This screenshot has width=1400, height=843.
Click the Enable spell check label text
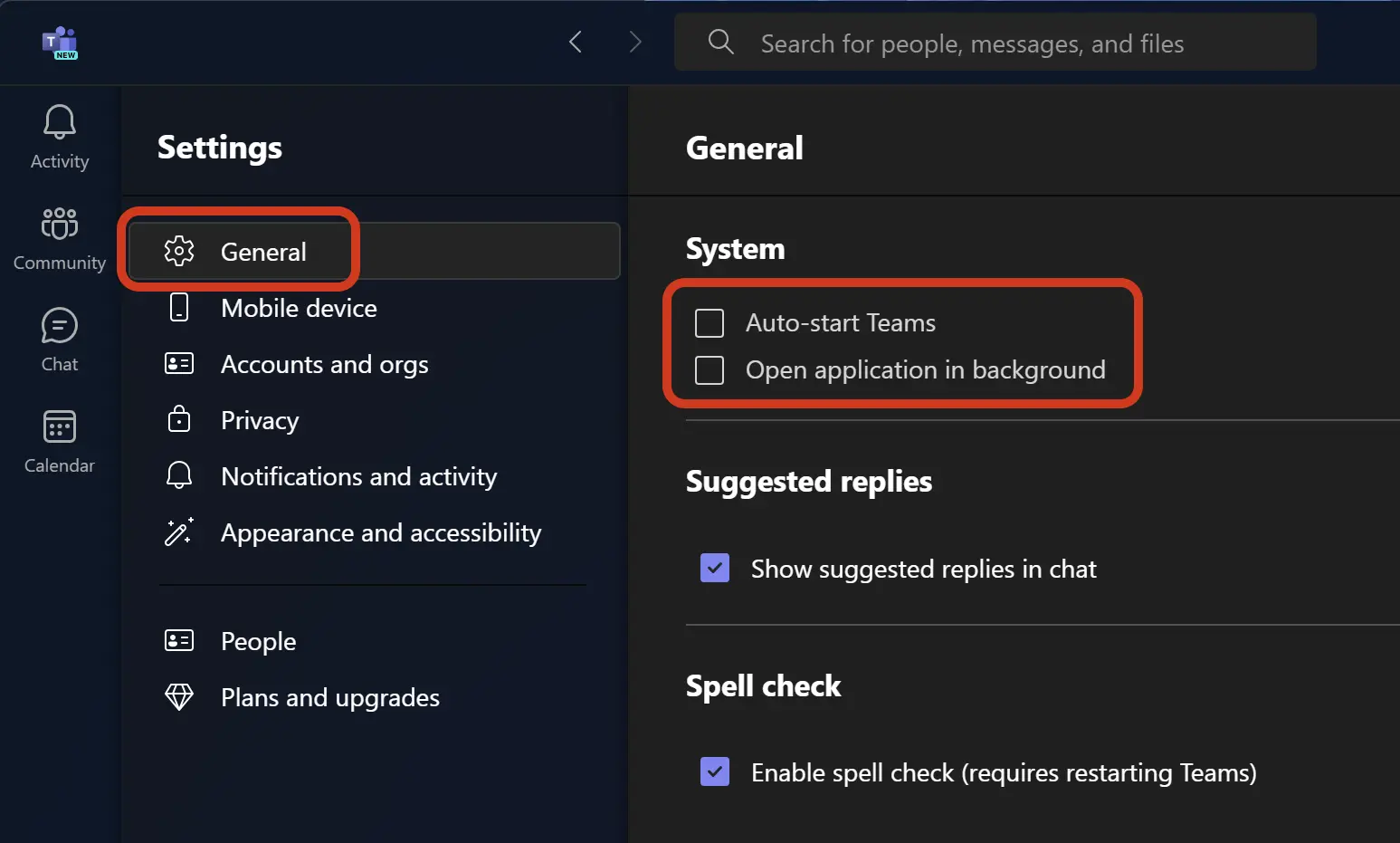click(1004, 772)
